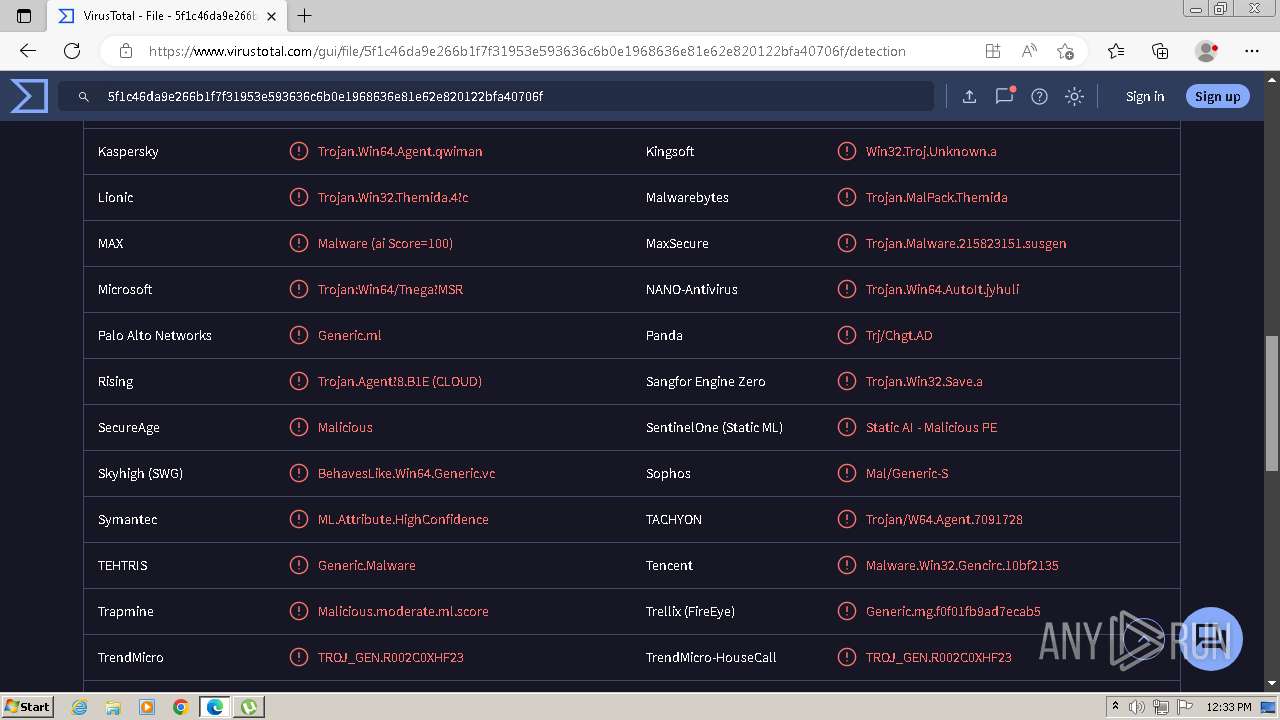Open Chrome from the taskbar
The image size is (1280, 720).
[x=180, y=707]
